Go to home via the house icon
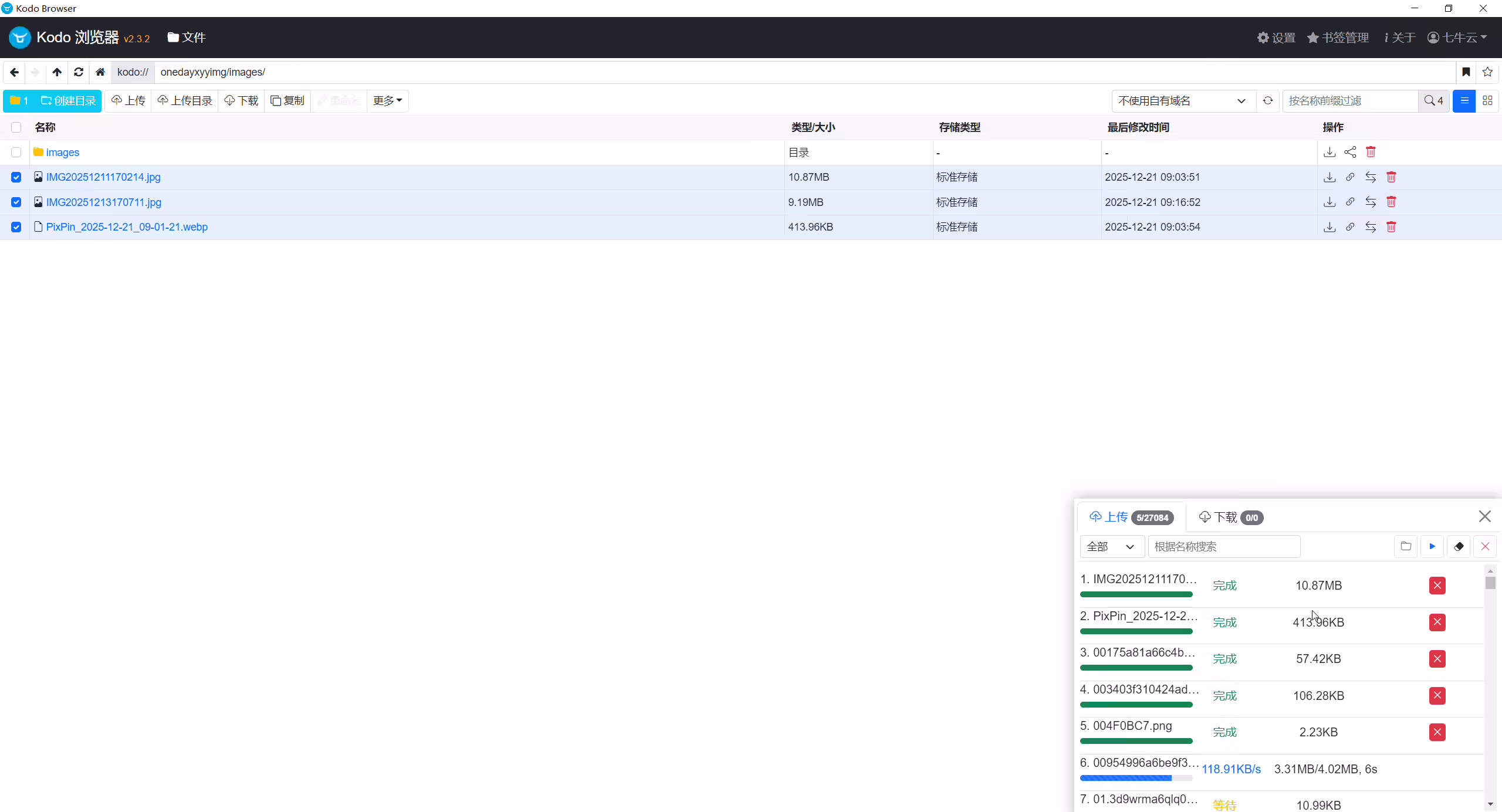This screenshot has height=812, width=1502. pyautogui.click(x=100, y=72)
